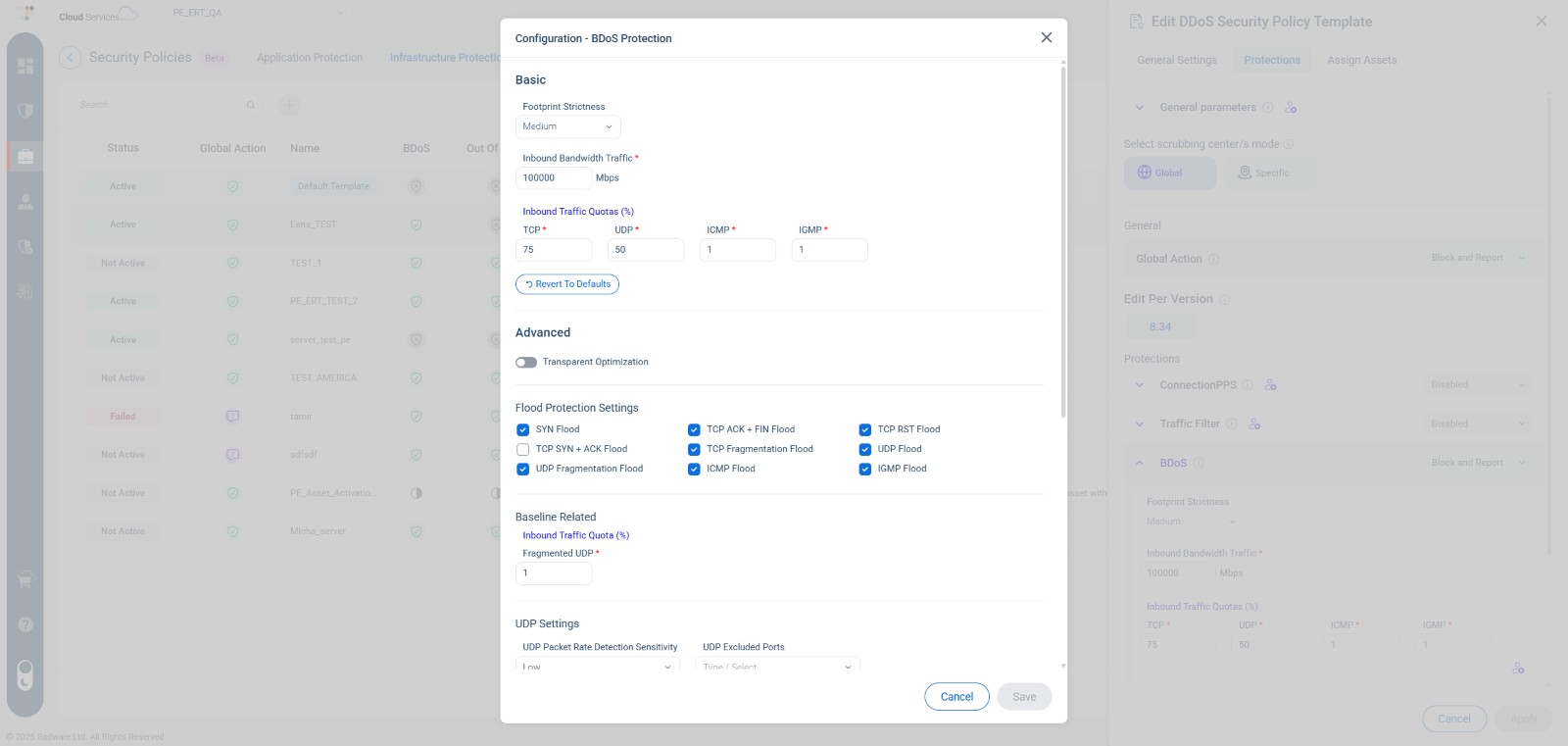Screen dimensions: 1568x746
Task: Collapse the BDoS protection section
Action: [1139, 463]
